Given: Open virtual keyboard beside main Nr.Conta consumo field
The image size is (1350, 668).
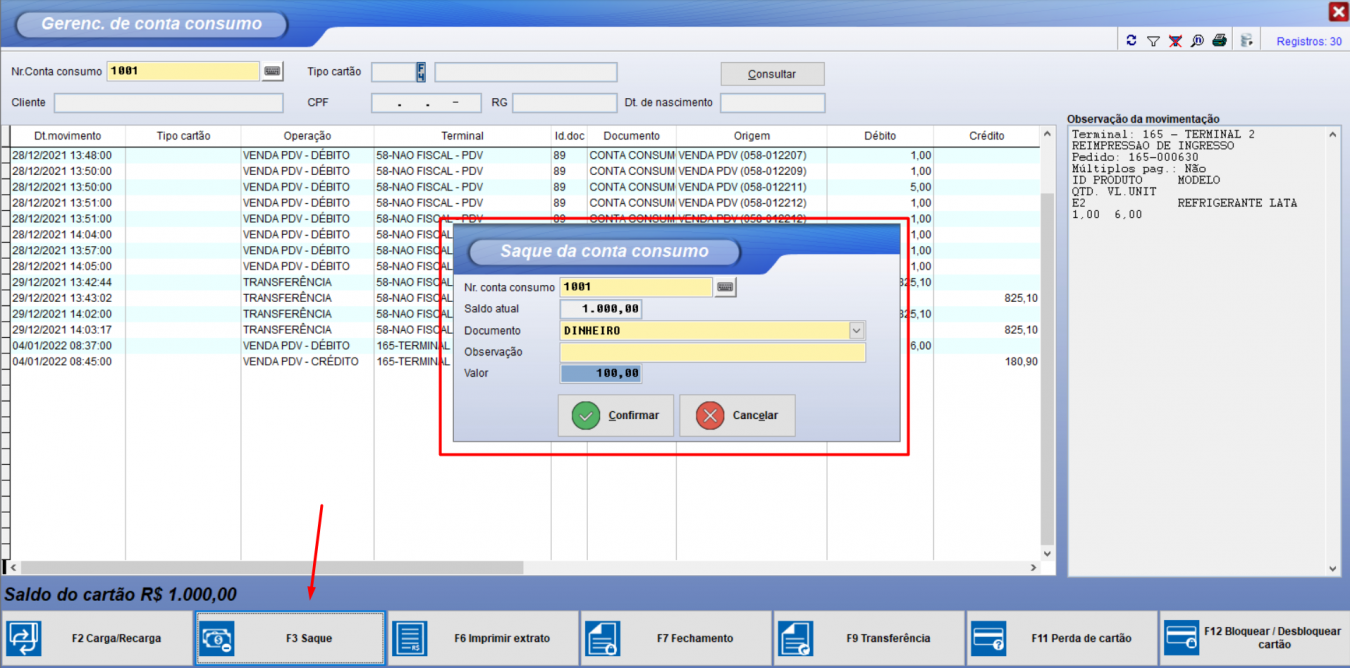Looking at the screenshot, I should [273, 72].
